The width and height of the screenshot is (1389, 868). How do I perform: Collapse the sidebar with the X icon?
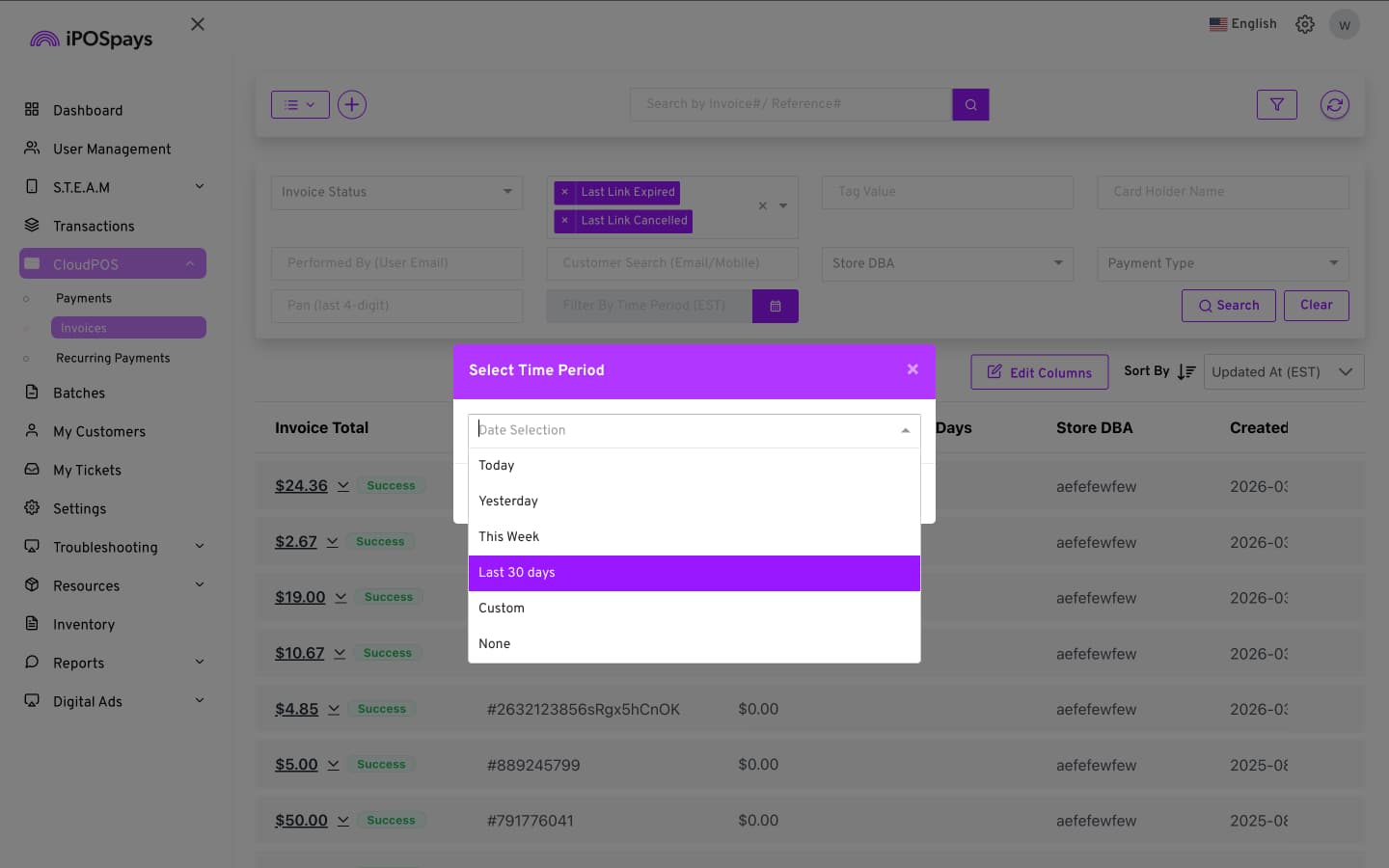pos(198,24)
